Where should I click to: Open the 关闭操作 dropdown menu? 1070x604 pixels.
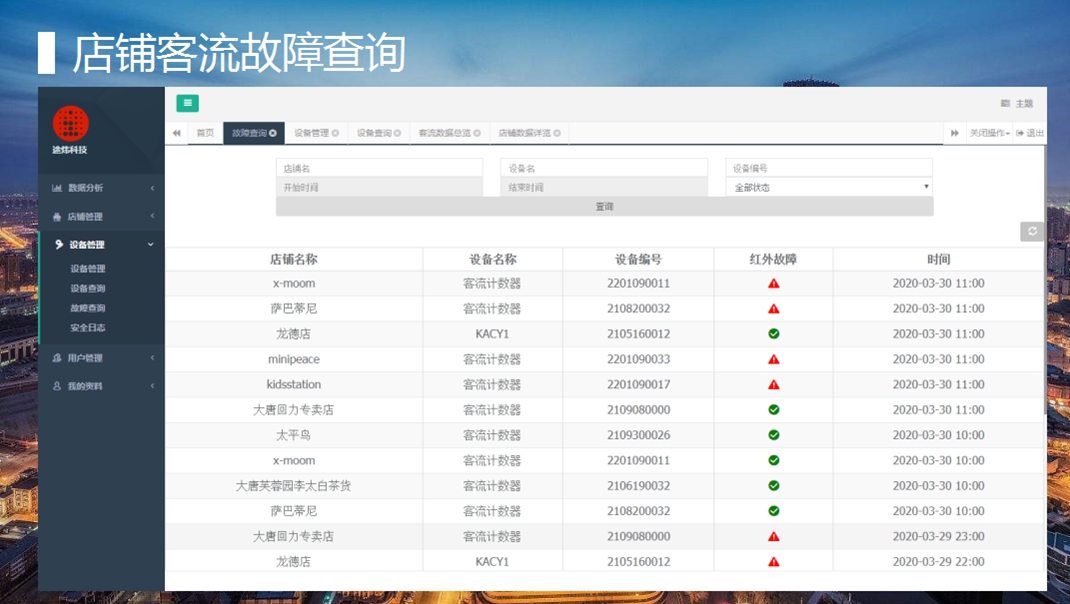[989, 133]
